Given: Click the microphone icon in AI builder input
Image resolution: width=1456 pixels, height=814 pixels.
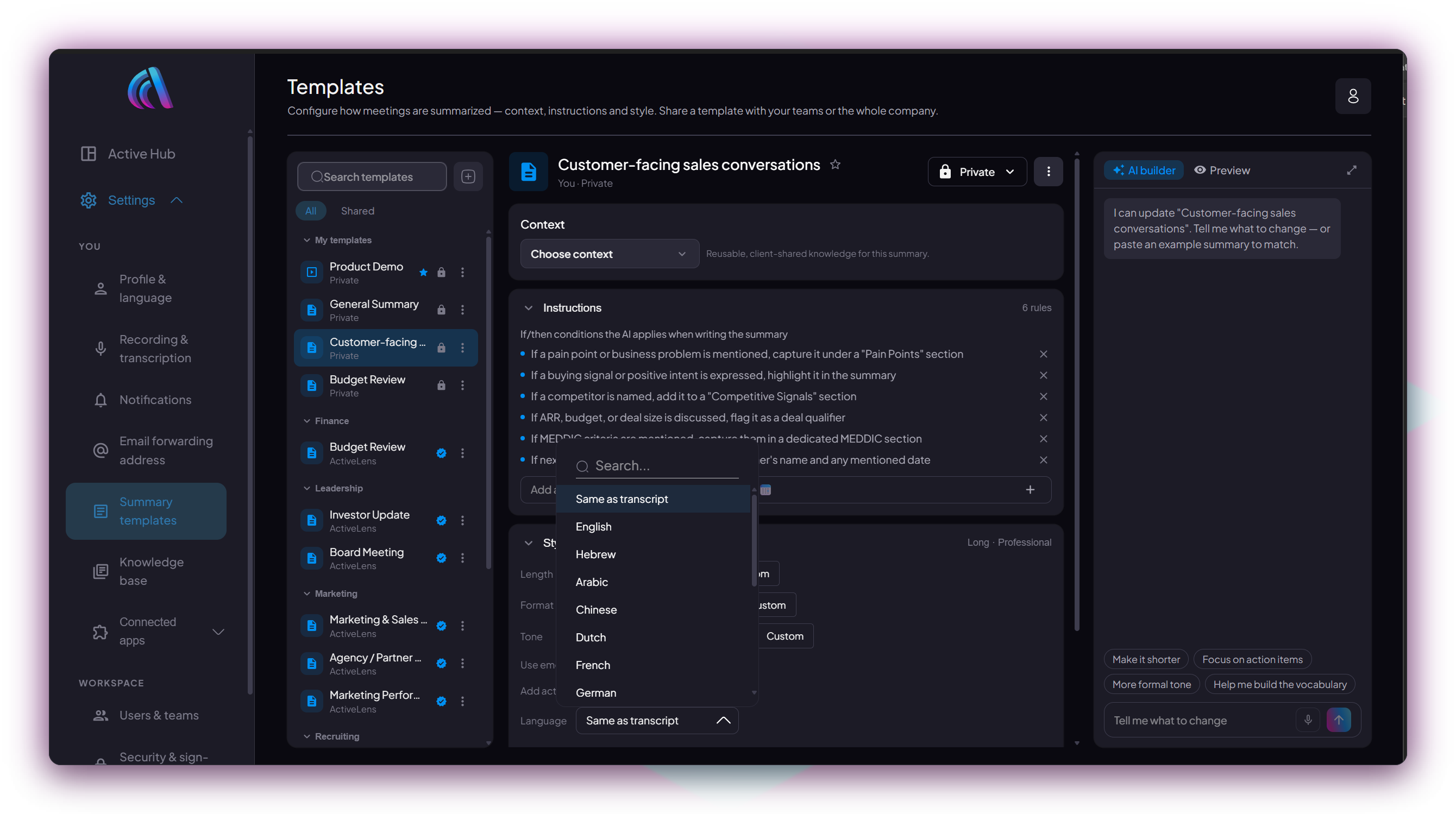Looking at the screenshot, I should pyautogui.click(x=1307, y=720).
